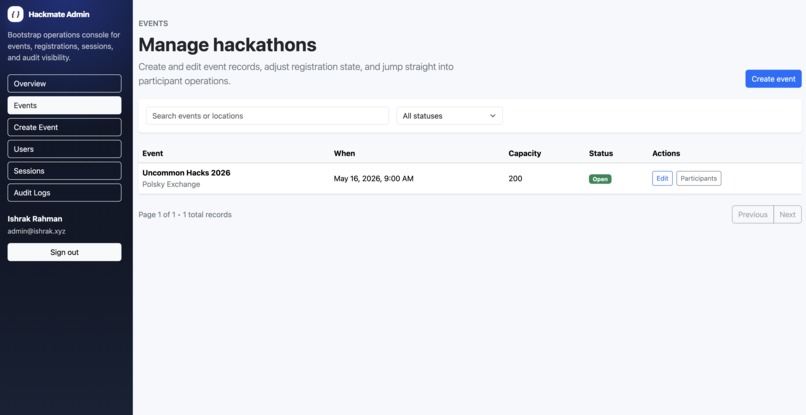View Audit Logs from sidebar
806x415 pixels.
pyautogui.click(x=64, y=193)
